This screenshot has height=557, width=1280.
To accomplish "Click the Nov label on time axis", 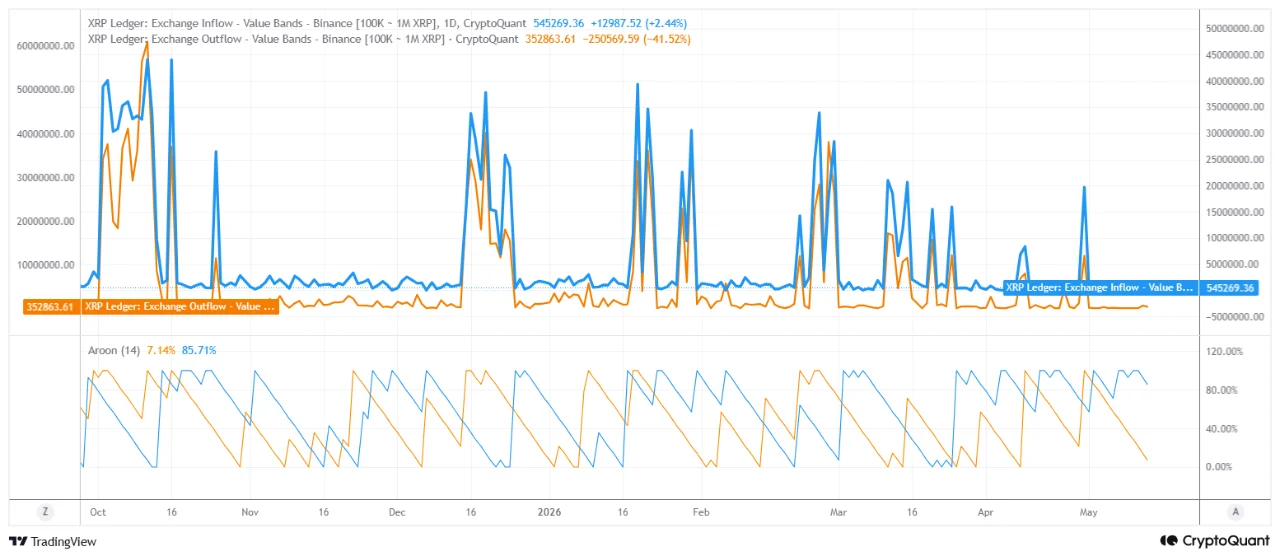I will pos(250,511).
